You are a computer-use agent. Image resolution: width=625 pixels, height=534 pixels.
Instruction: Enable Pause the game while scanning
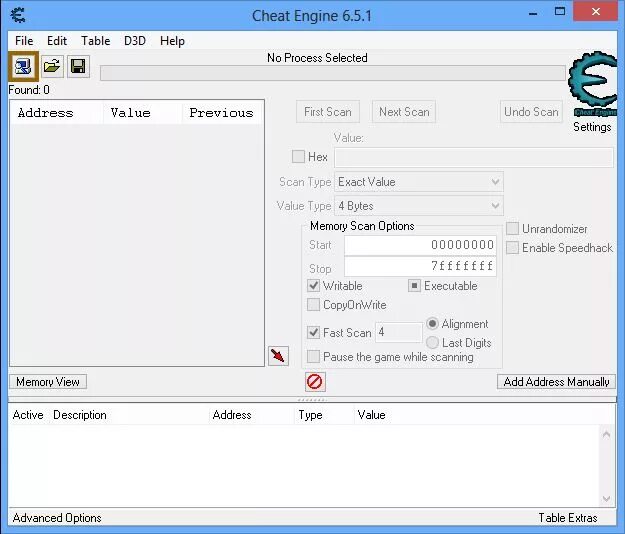pyautogui.click(x=313, y=356)
